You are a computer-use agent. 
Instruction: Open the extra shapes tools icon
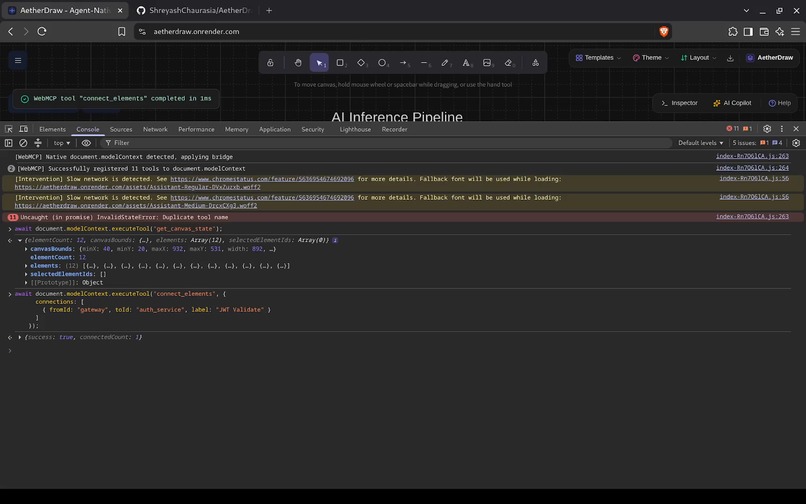click(x=535, y=63)
